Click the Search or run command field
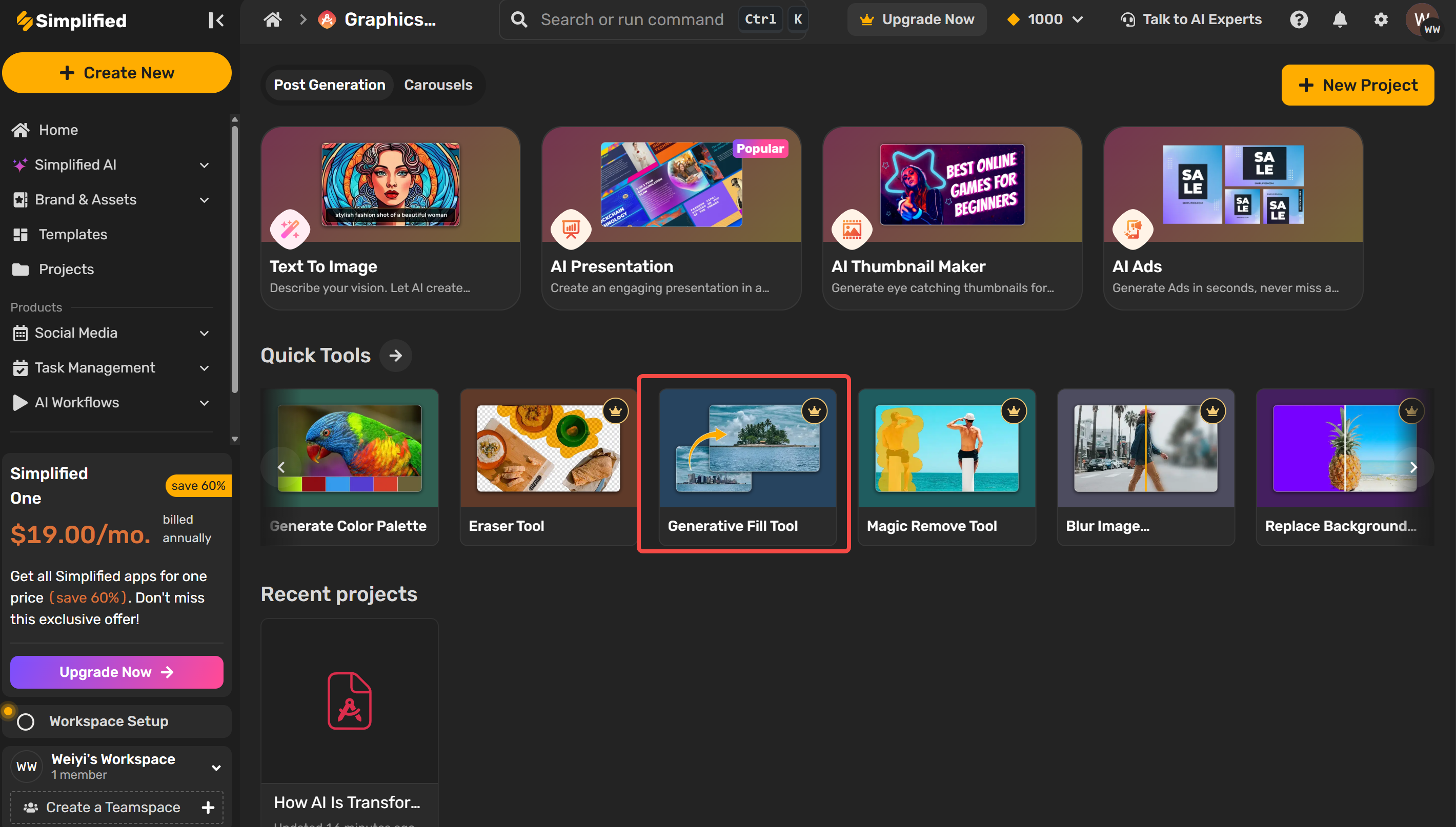Viewport: 1456px width, 827px height. click(632, 20)
